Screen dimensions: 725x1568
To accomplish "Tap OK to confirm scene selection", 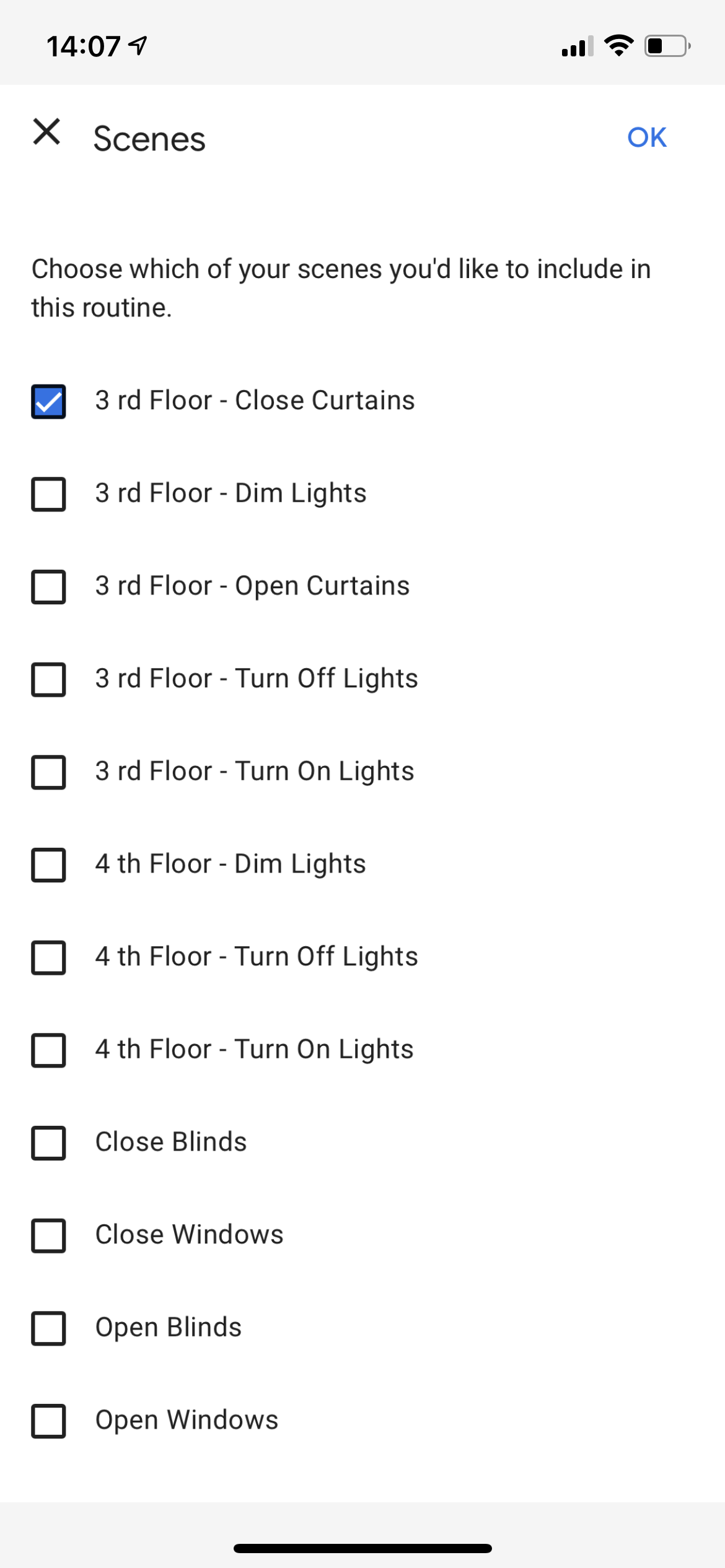I will (x=646, y=137).
